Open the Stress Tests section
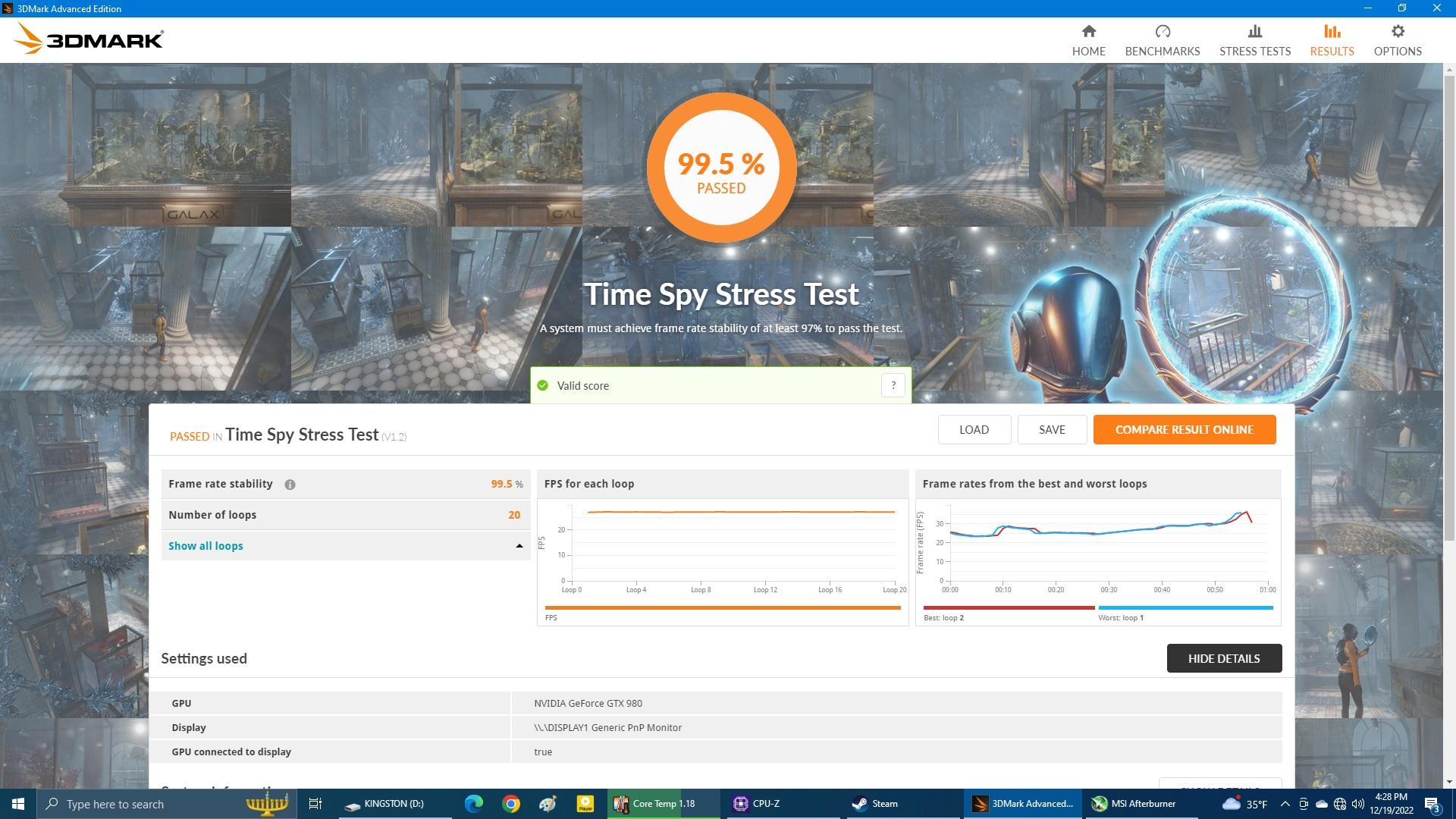The height and width of the screenshot is (819, 1456). pyautogui.click(x=1254, y=40)
